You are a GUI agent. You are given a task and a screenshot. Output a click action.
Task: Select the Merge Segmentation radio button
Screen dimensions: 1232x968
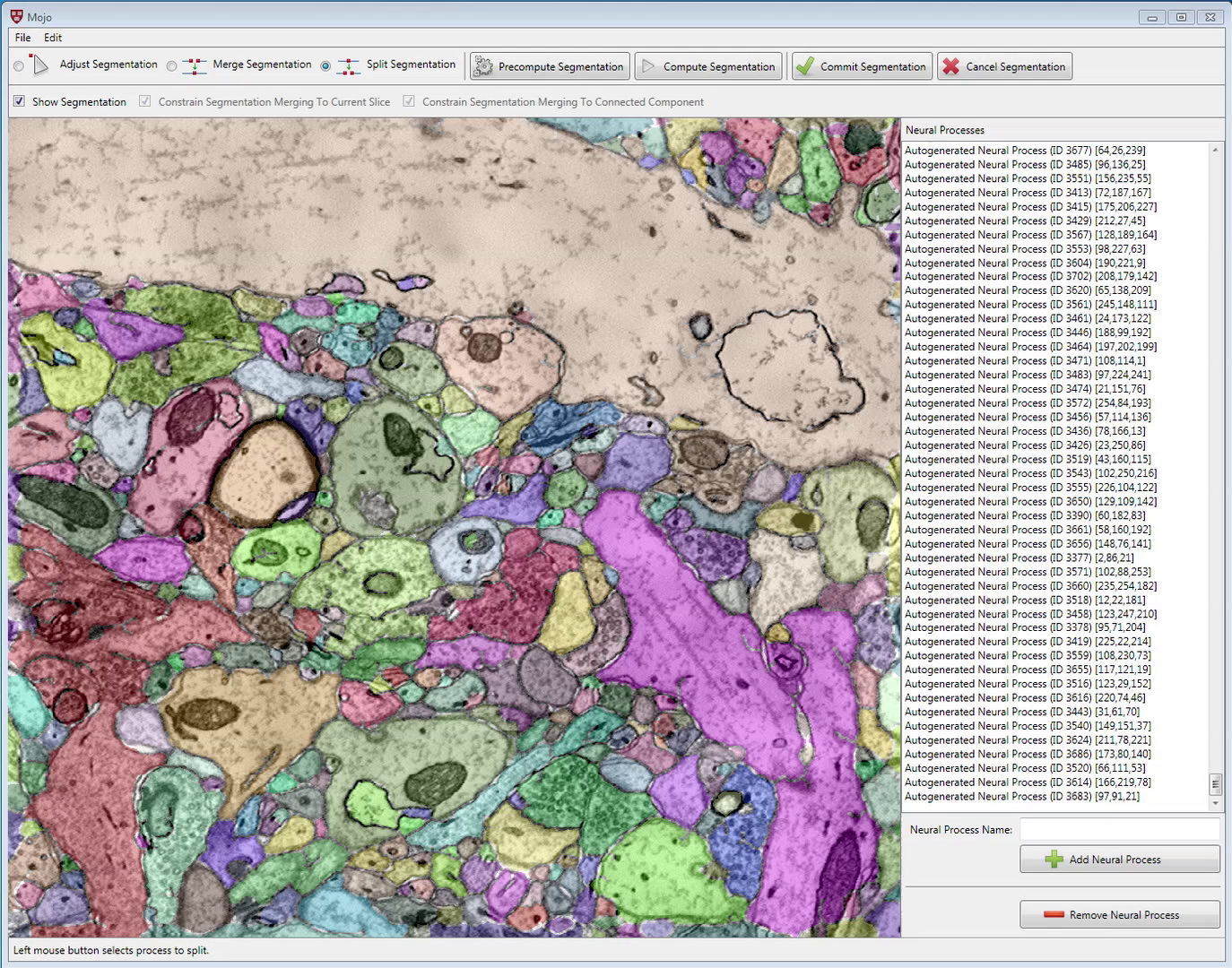click(x=172, y=66)
